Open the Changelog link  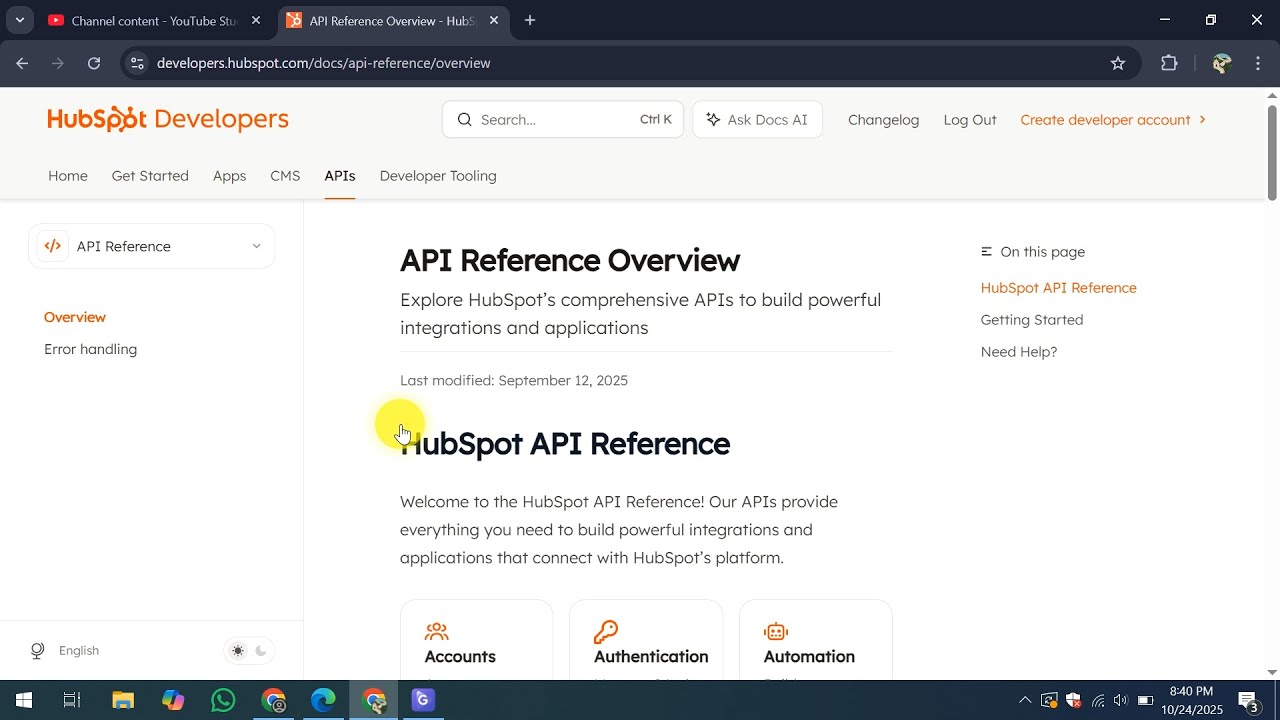(883, 120)
